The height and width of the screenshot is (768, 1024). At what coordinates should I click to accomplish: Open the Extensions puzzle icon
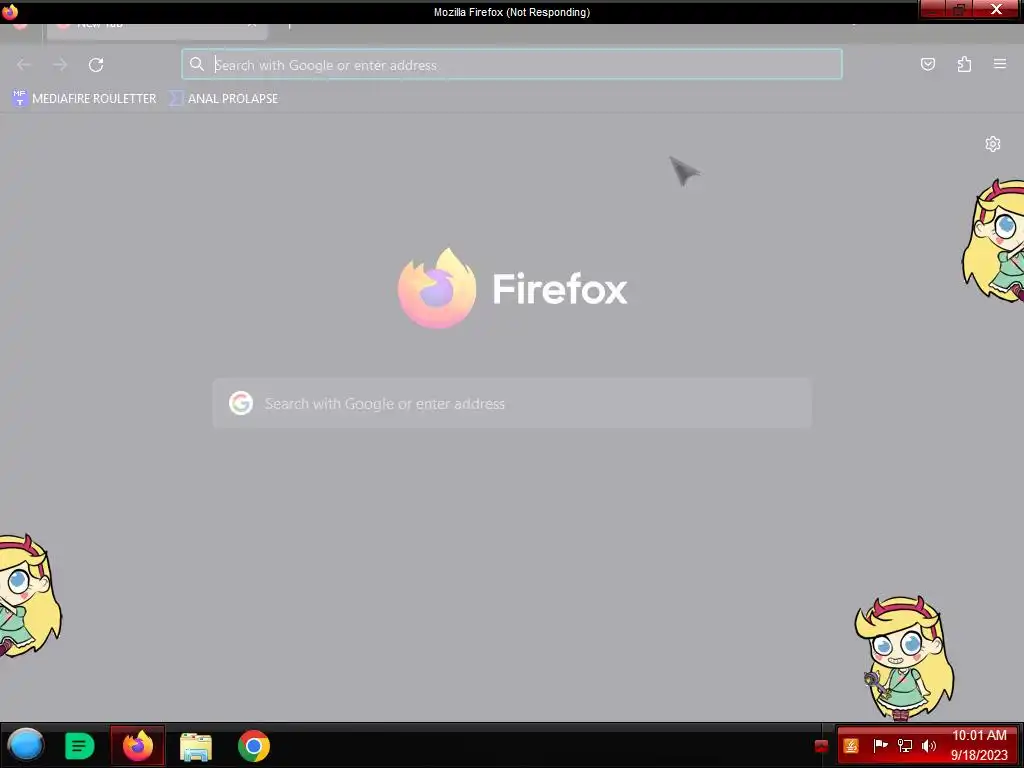coord(964,64)
